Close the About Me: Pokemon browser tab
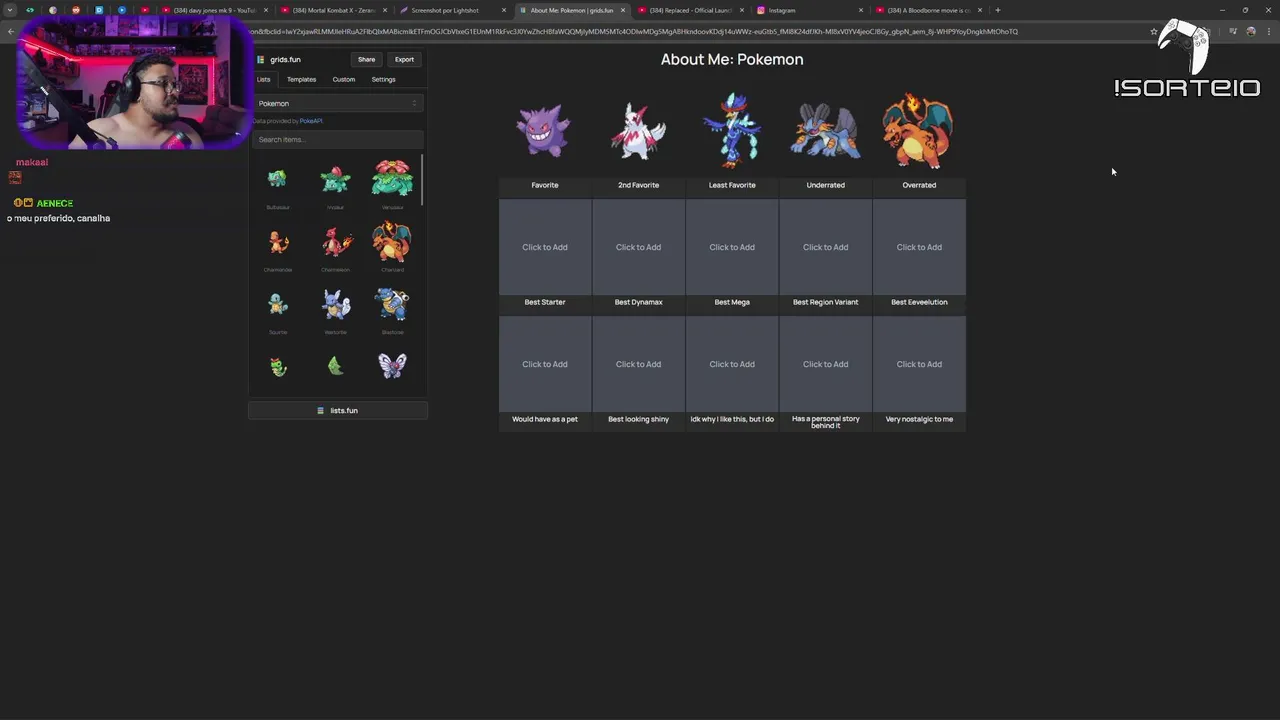 click(x=623, y=10)
